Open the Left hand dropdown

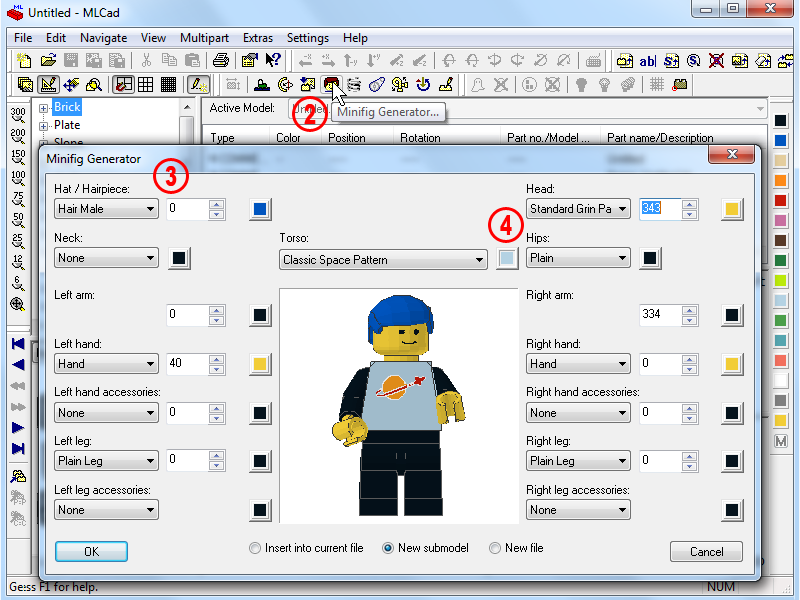click(106, 364)
